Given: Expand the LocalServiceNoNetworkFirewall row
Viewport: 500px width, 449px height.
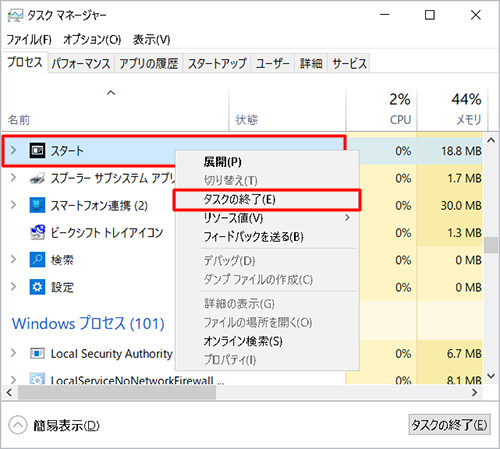Looking at the screenshot, I should pos(13,380).
